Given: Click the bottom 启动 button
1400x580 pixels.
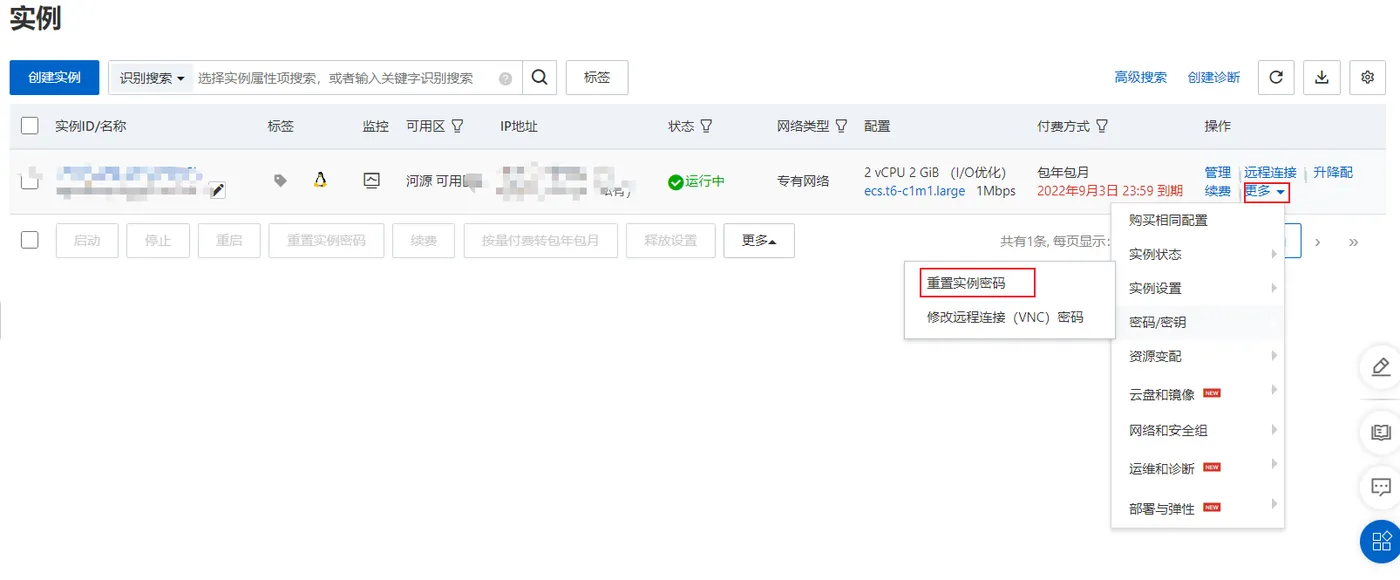Looking at the screenshot, I should [x=87, y=241].
